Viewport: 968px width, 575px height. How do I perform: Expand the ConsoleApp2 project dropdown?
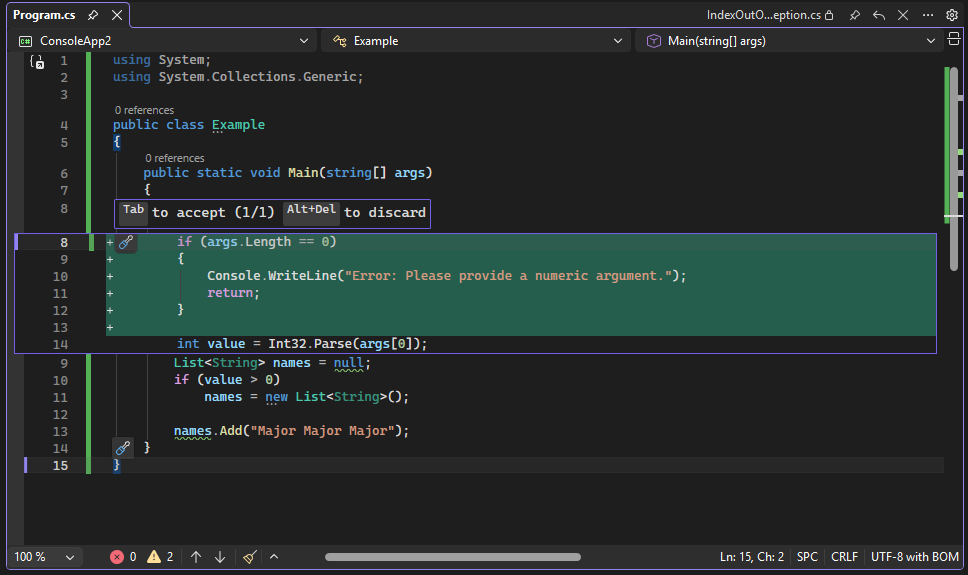(304, 41)
